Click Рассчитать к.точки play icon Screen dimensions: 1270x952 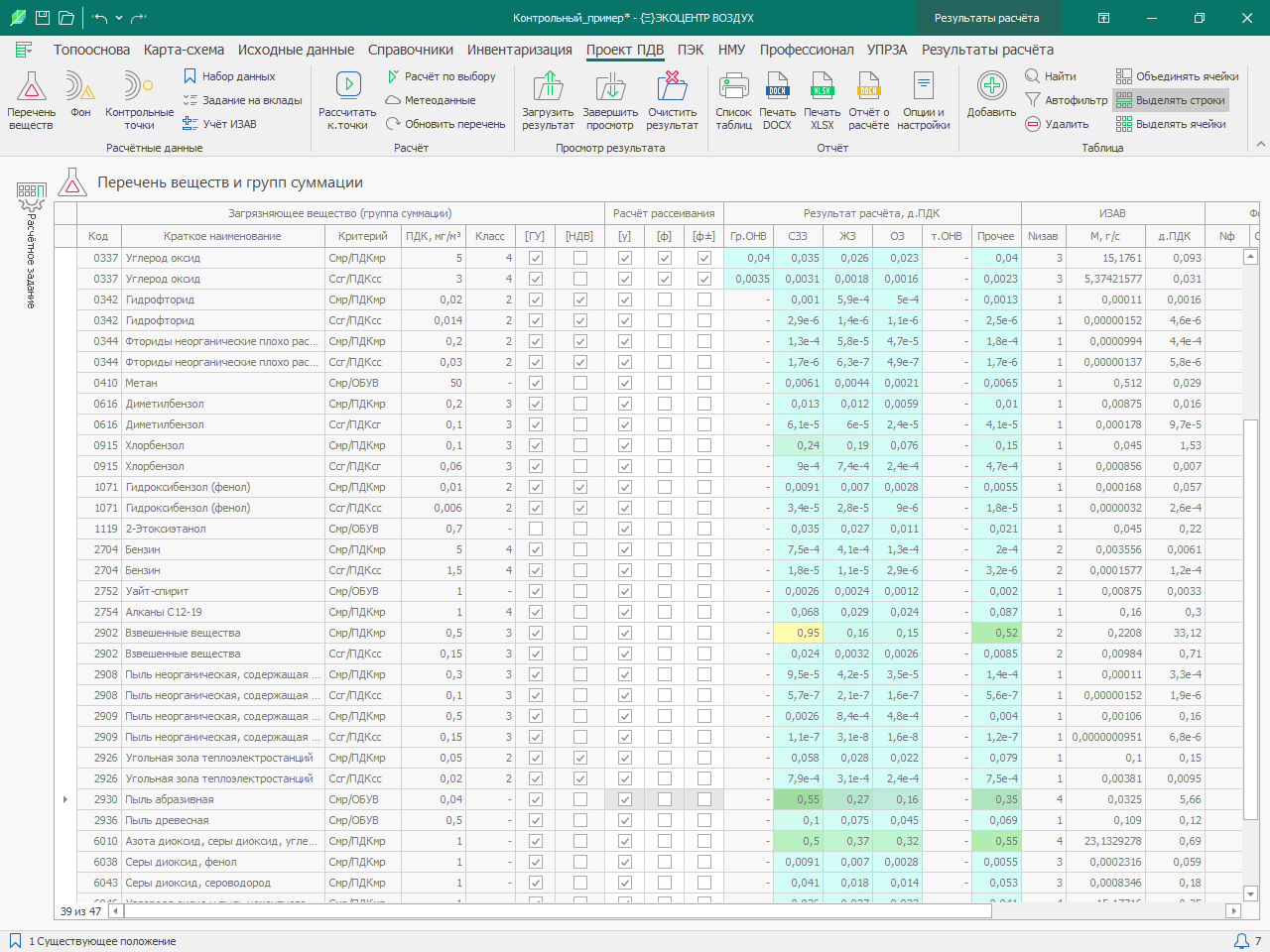point(348,86)
